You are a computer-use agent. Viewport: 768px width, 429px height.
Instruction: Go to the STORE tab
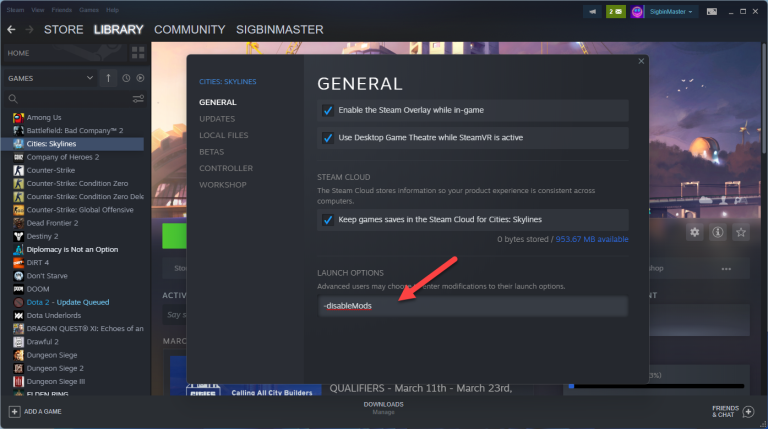coord(64,30)
